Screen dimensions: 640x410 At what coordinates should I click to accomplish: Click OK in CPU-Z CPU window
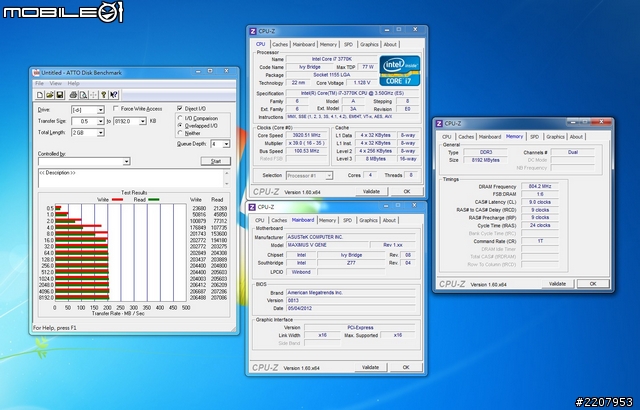pyautogui.click(x=407, y=191)
